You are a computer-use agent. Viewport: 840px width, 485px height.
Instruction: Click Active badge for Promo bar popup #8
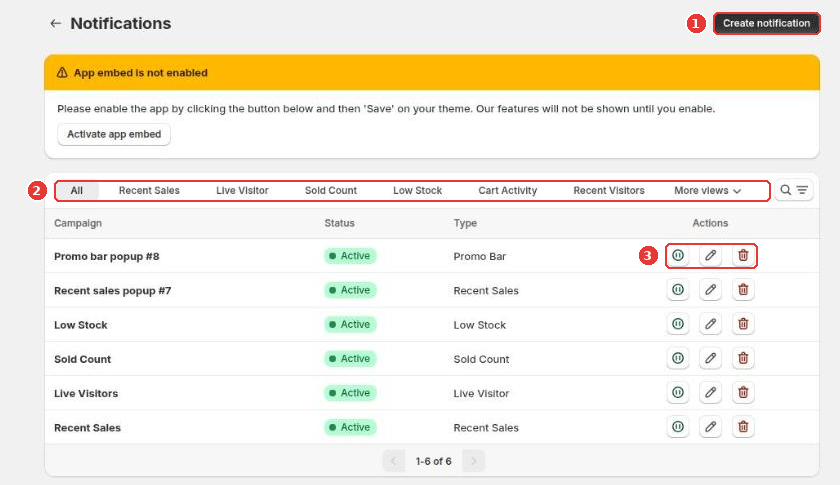coord(350,256)
